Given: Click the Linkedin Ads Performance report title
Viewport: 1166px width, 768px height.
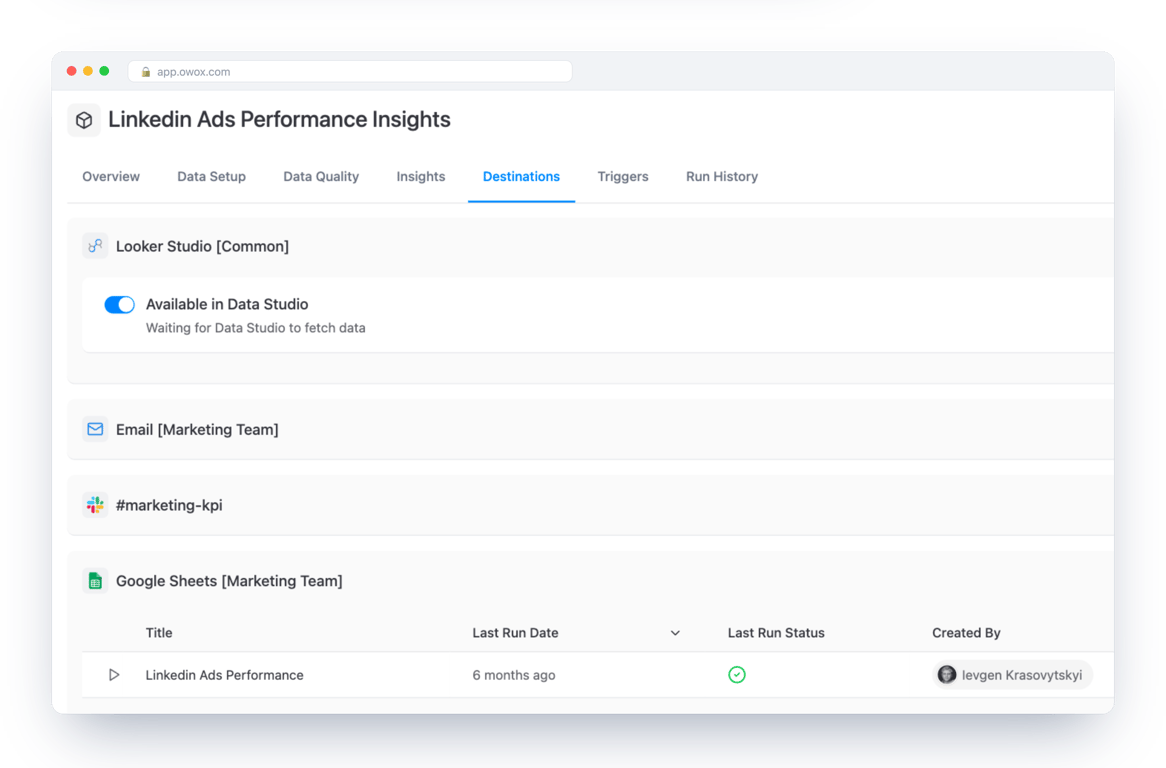Looking at the screenshot, I should coord(225,675).
